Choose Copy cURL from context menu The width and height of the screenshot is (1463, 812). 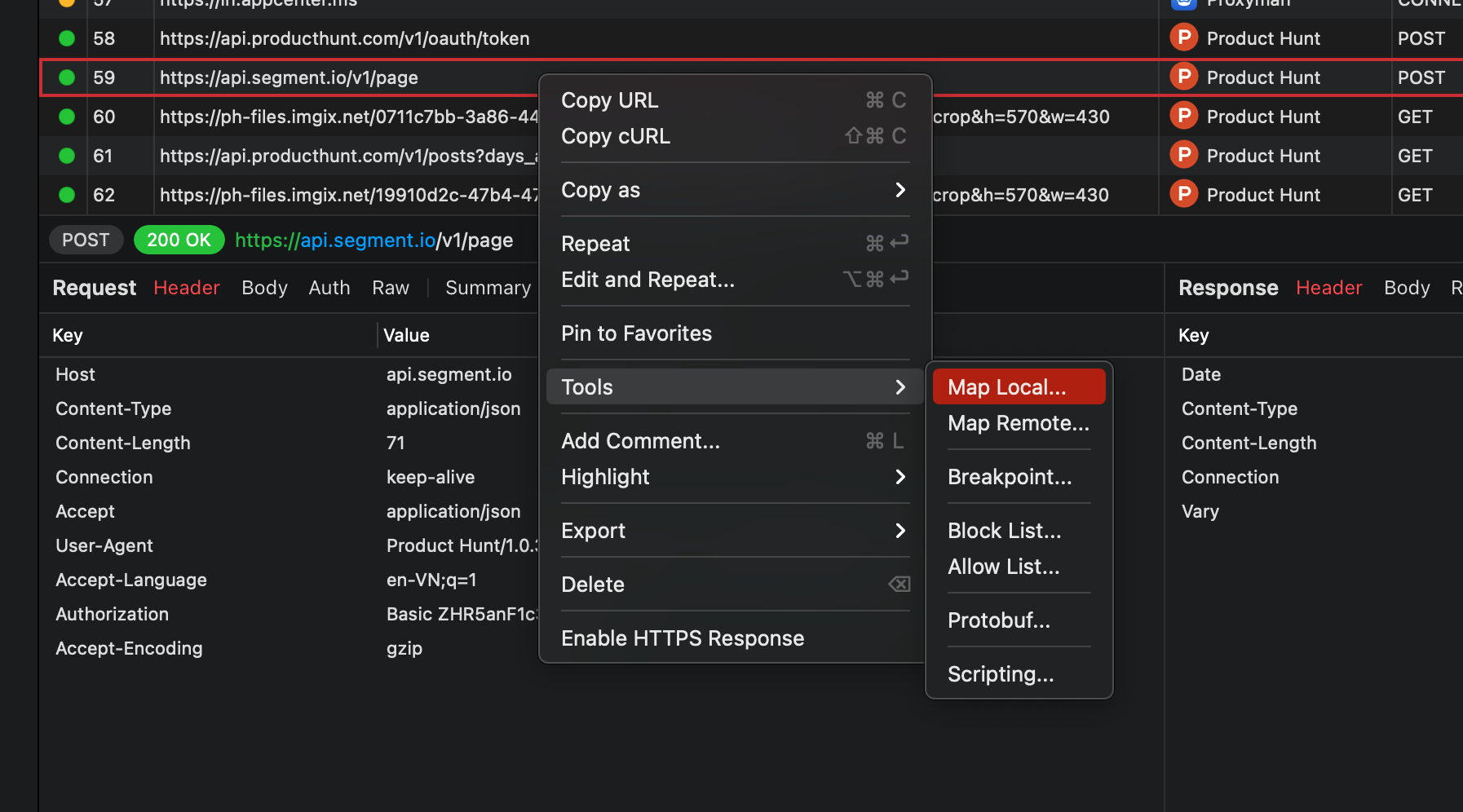click(735, 136)
